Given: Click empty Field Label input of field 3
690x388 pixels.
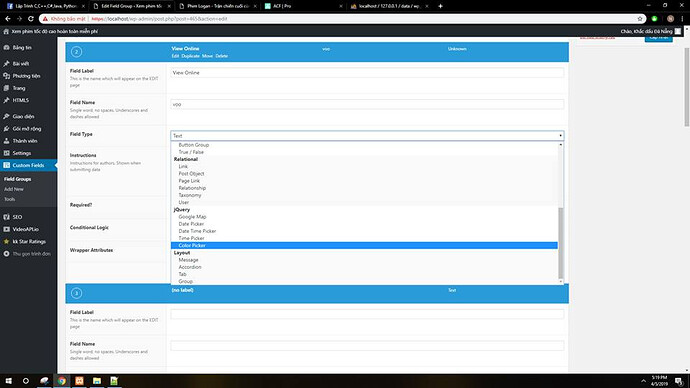Looking at the screenshot, I should click(x=367, y=314).
